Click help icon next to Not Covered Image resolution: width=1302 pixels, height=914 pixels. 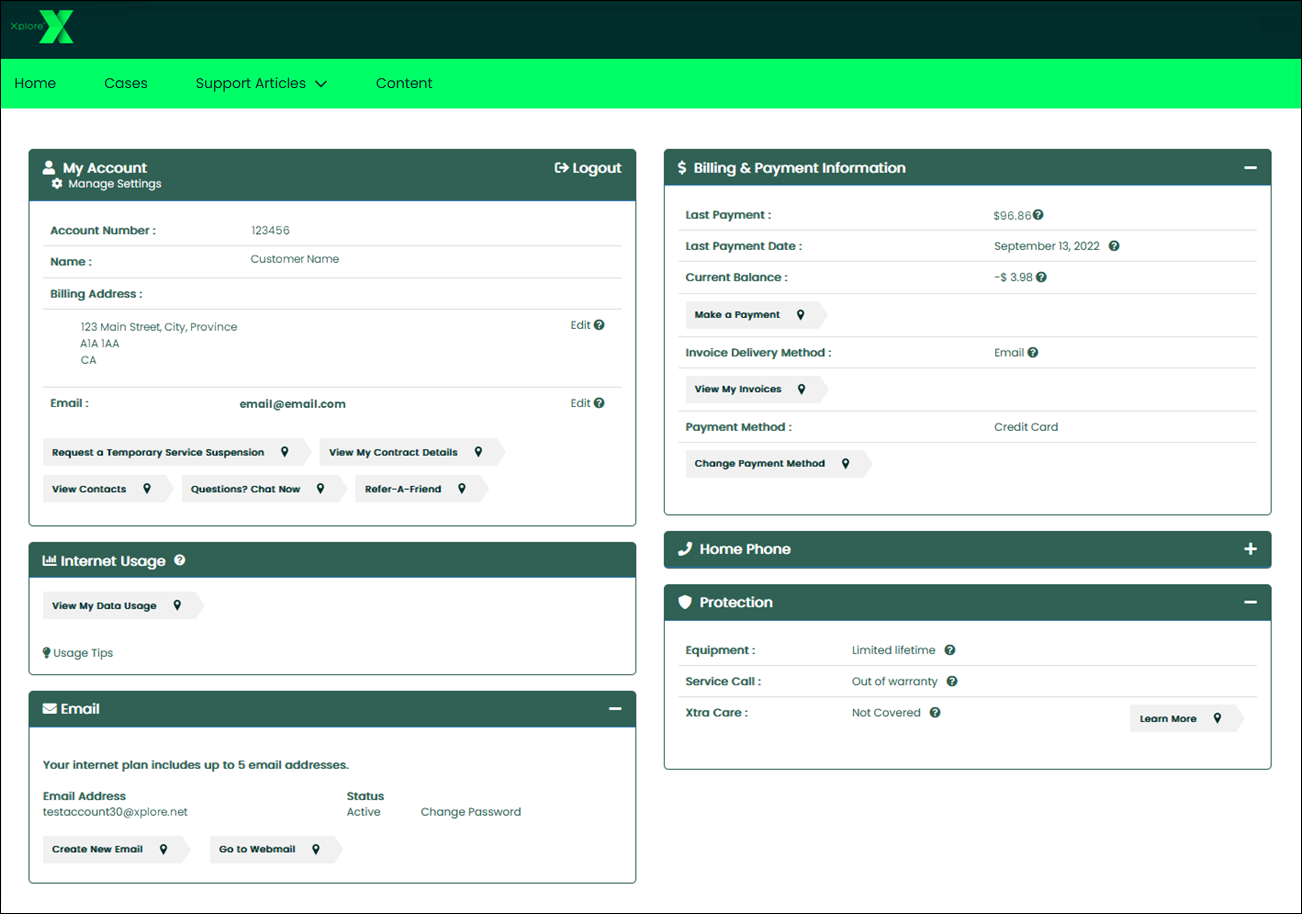pos(935,713)
